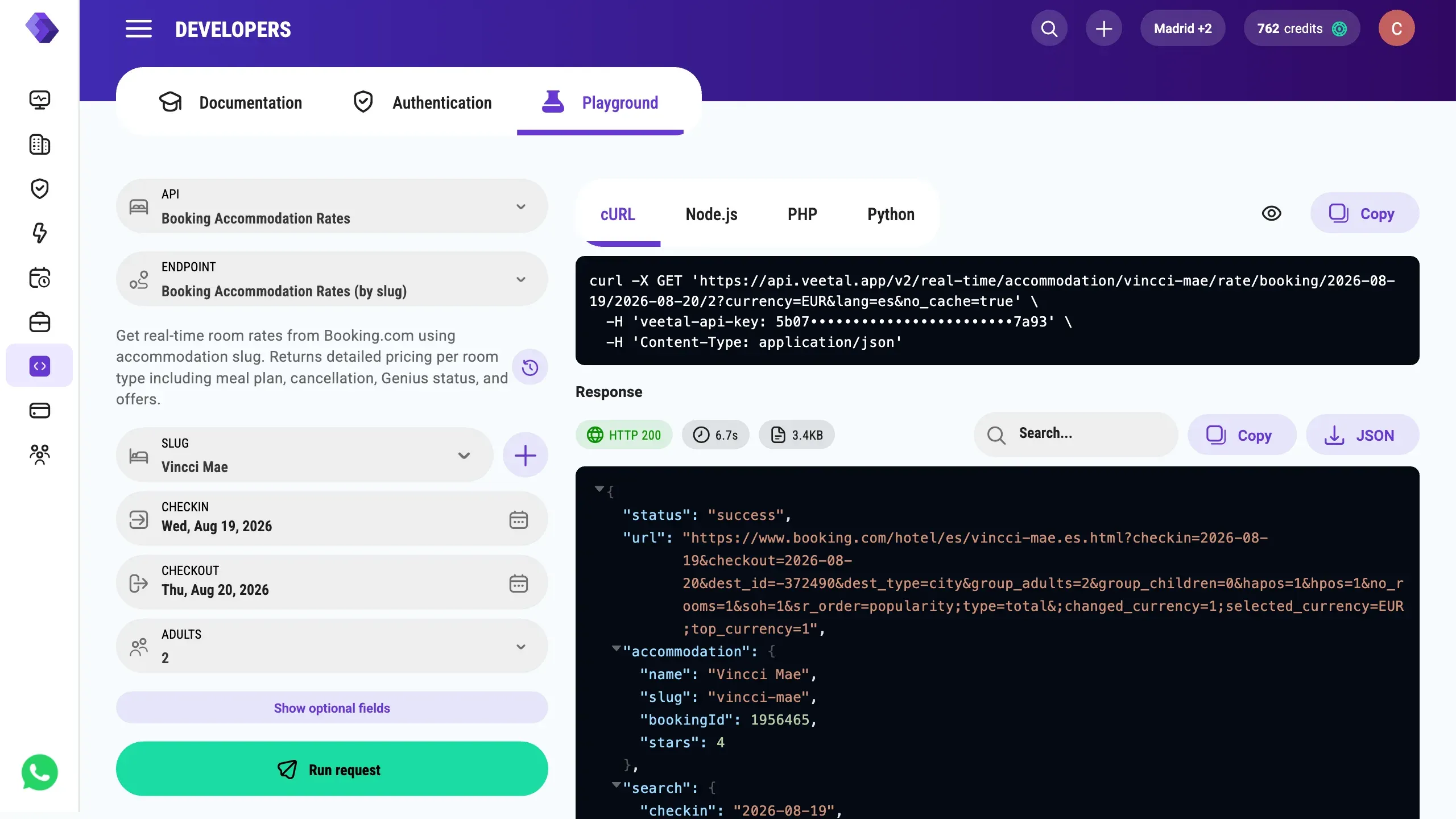Open the Slug dropdown
Viewport: 1456px width, 819px height.
coord(304,455)
